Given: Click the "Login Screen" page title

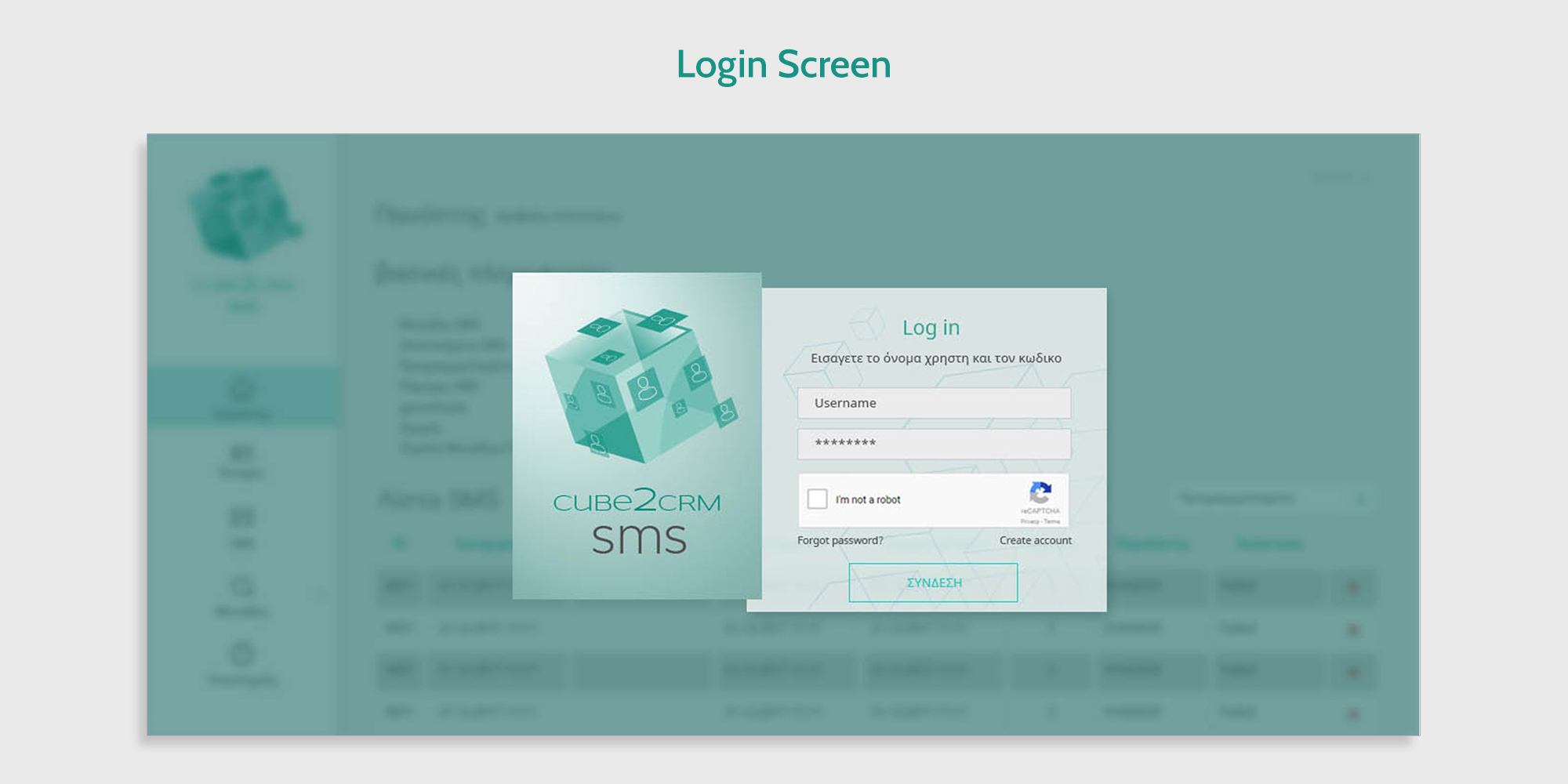Looking at the screenshot, I should click(x=783, y=64).
